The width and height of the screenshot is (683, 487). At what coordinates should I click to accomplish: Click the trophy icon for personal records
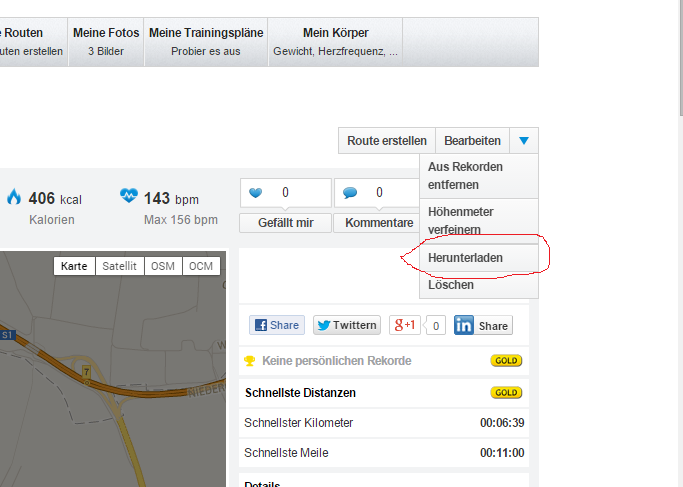[x=250, y=361]
